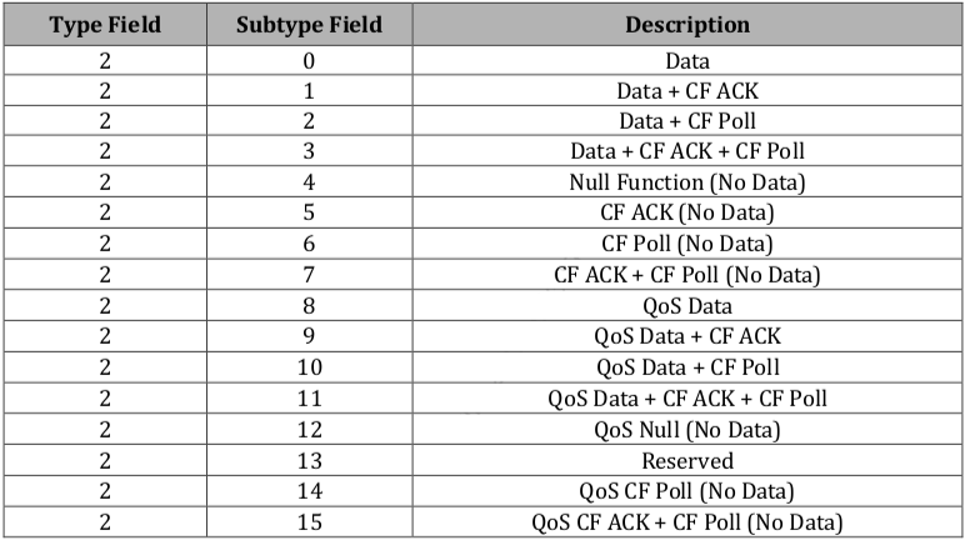Viewport: 964px width, 539px height.
Task: Select the 'QoS Data' description cell
Action: point(687,306)
